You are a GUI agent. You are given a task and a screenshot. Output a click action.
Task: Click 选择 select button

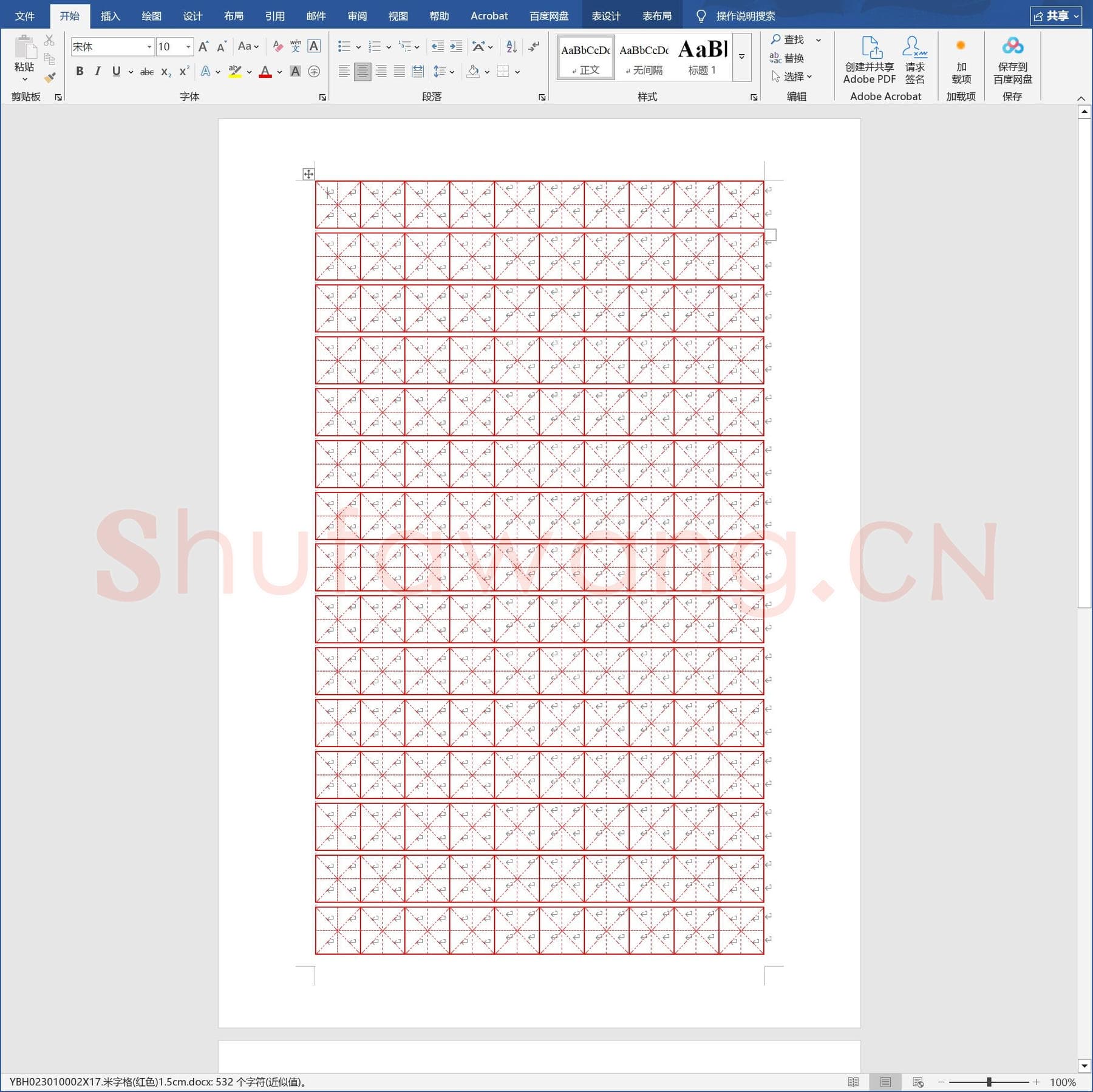point(792,77)
